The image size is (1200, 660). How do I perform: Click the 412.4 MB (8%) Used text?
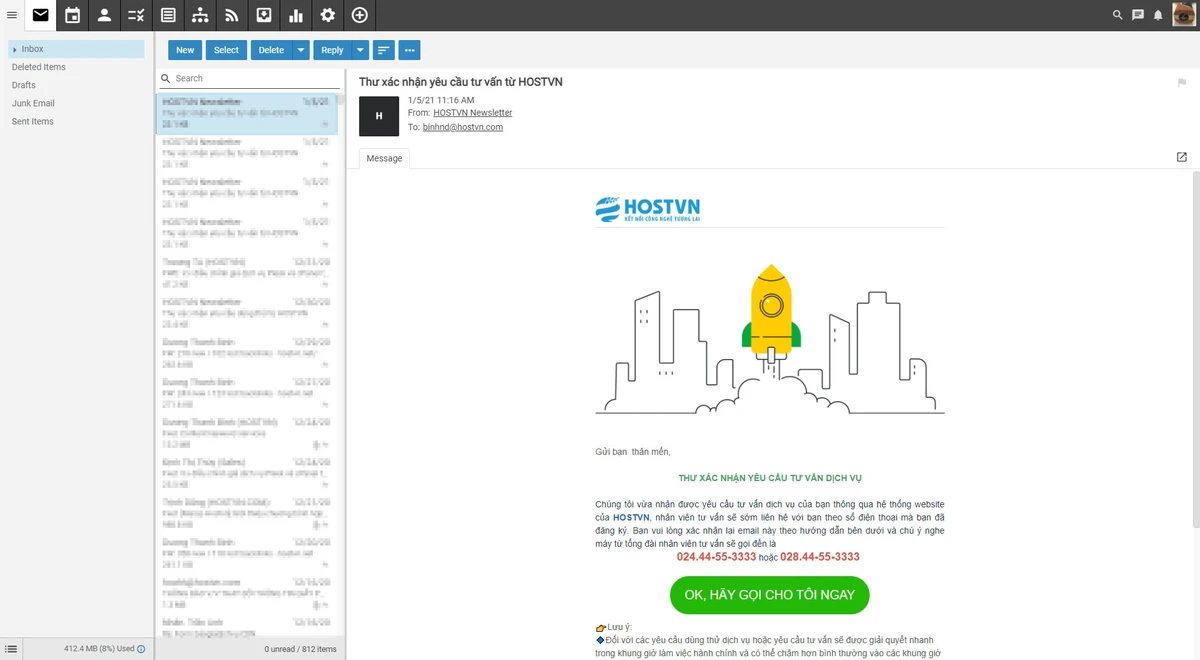point(98,649)
